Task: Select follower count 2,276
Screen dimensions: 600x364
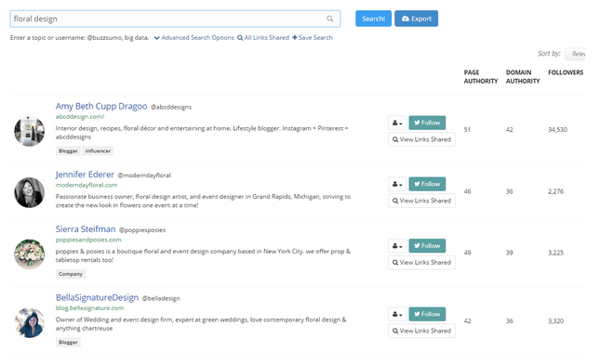Action: click(556, 191)
